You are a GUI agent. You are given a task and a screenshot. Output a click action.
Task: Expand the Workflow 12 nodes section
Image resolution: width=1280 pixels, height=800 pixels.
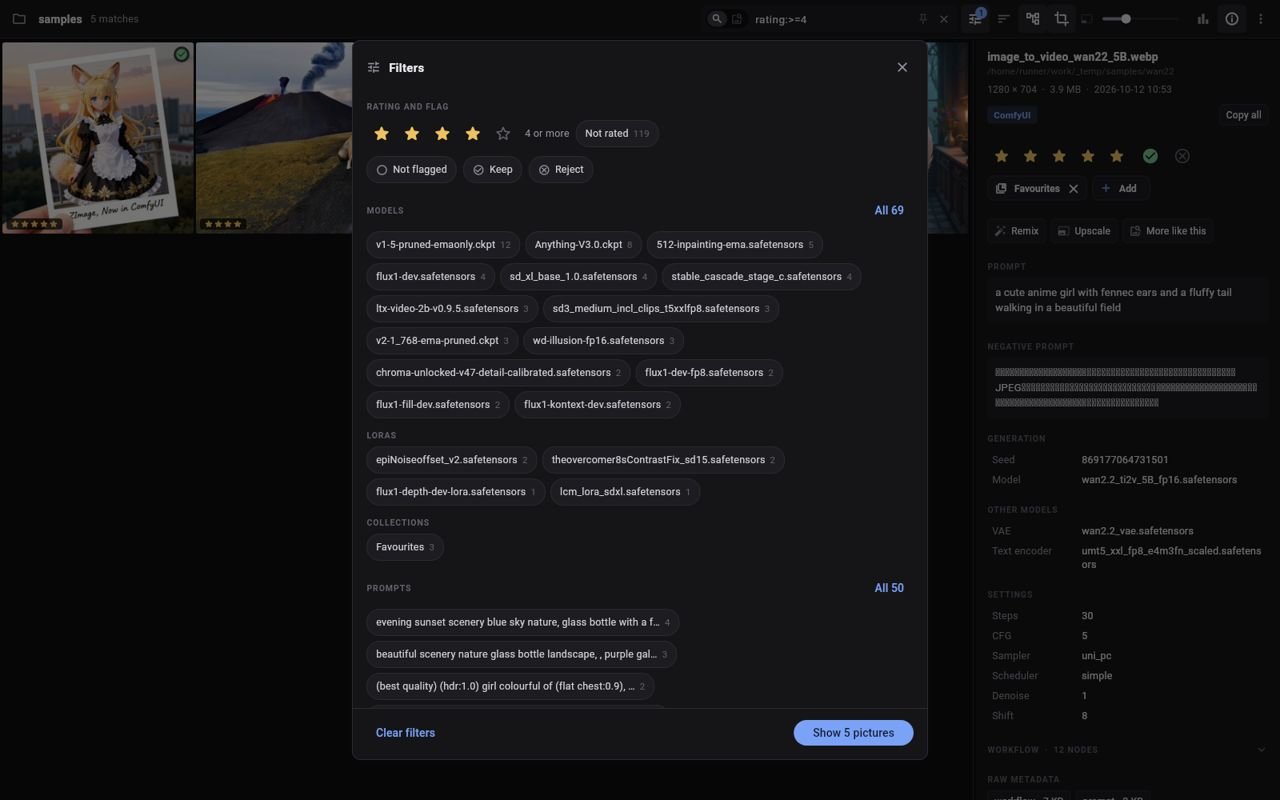click(x=1127, y=750)
